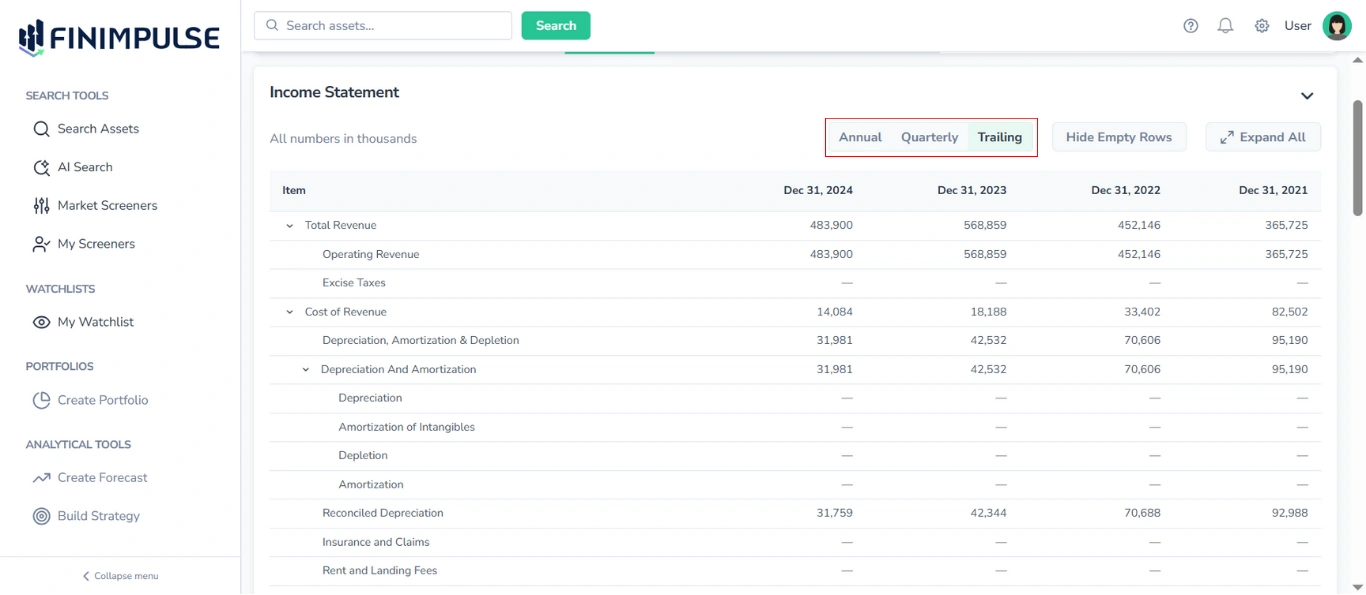Open AI Search from the sidebar

coord(40,167)
